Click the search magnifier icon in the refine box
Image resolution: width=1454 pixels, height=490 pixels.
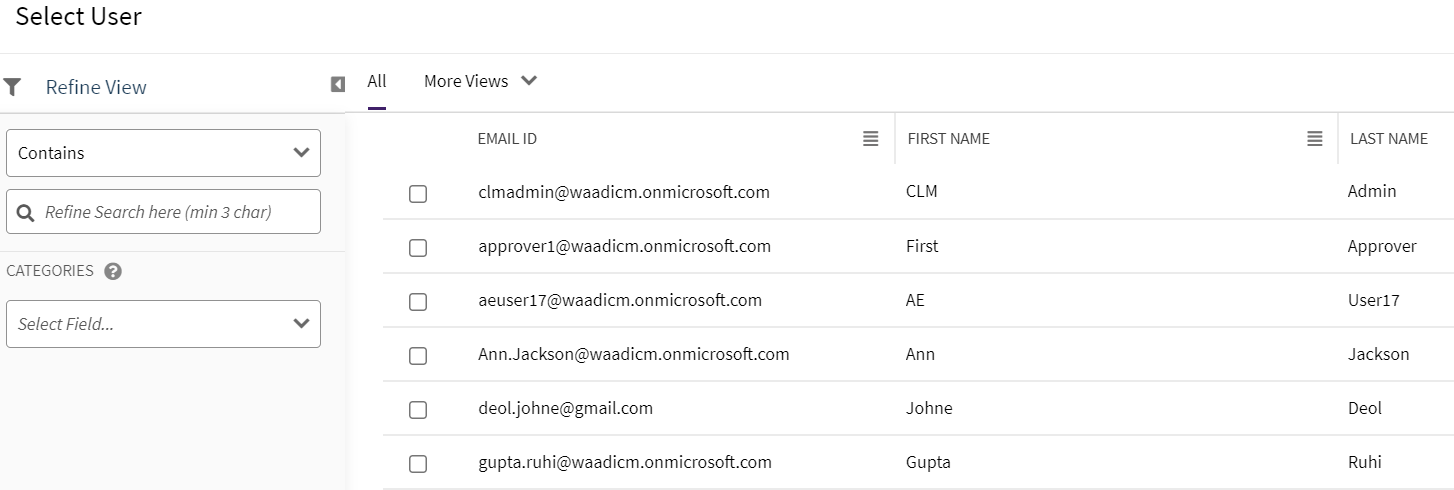pyautogui.click(x=27, y=213)
